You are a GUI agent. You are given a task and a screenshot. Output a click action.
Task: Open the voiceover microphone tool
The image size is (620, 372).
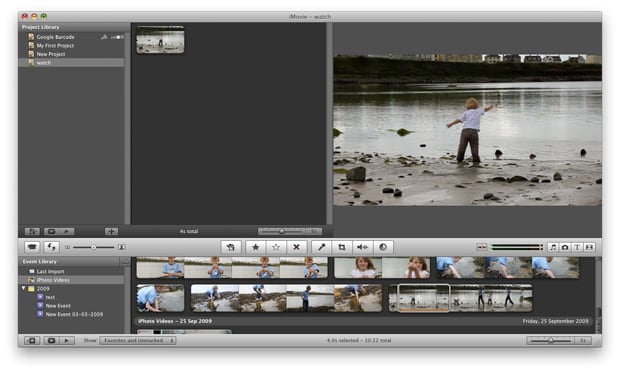321,247
